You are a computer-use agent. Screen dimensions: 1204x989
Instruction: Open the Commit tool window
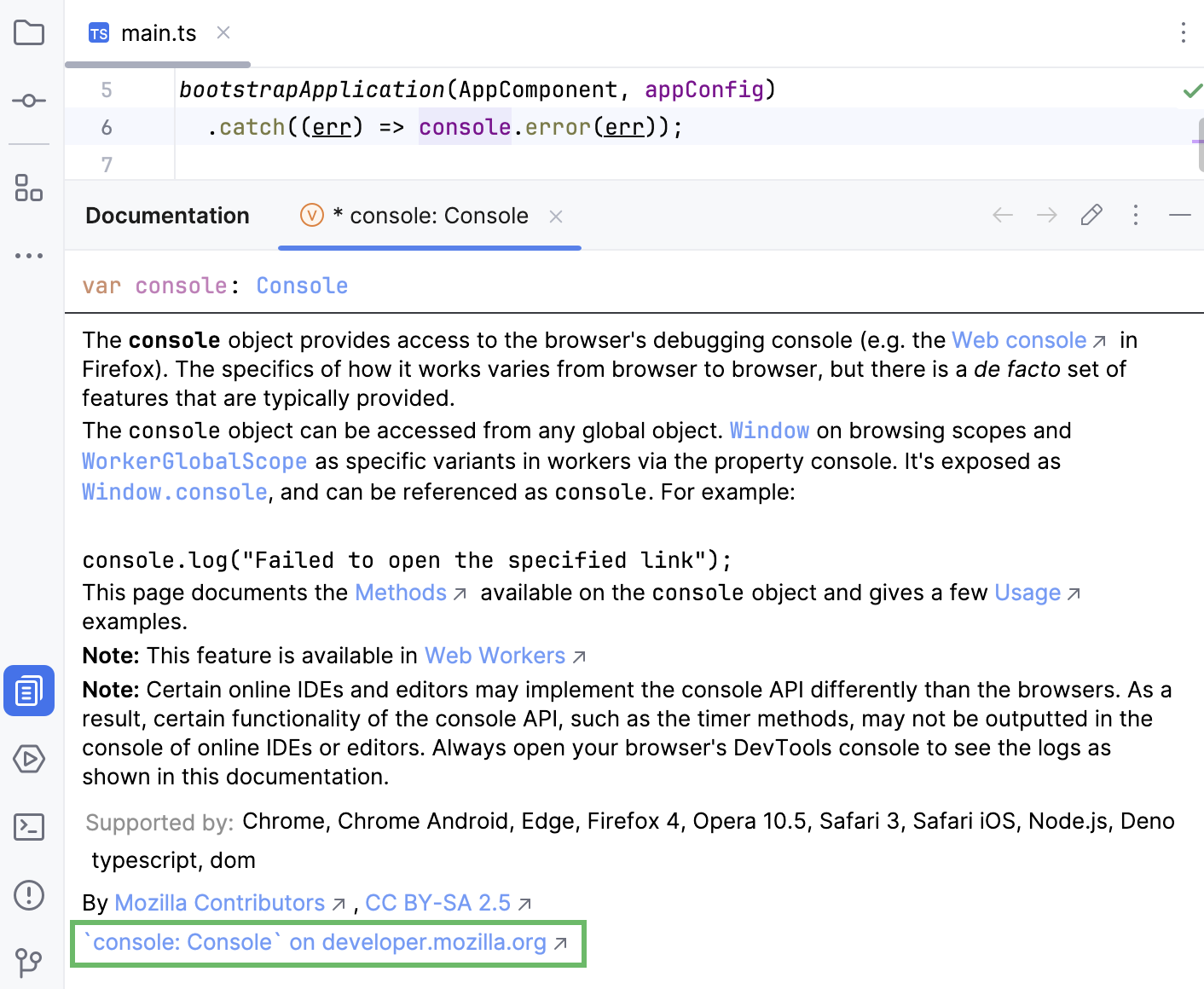(x=29, y=100)
